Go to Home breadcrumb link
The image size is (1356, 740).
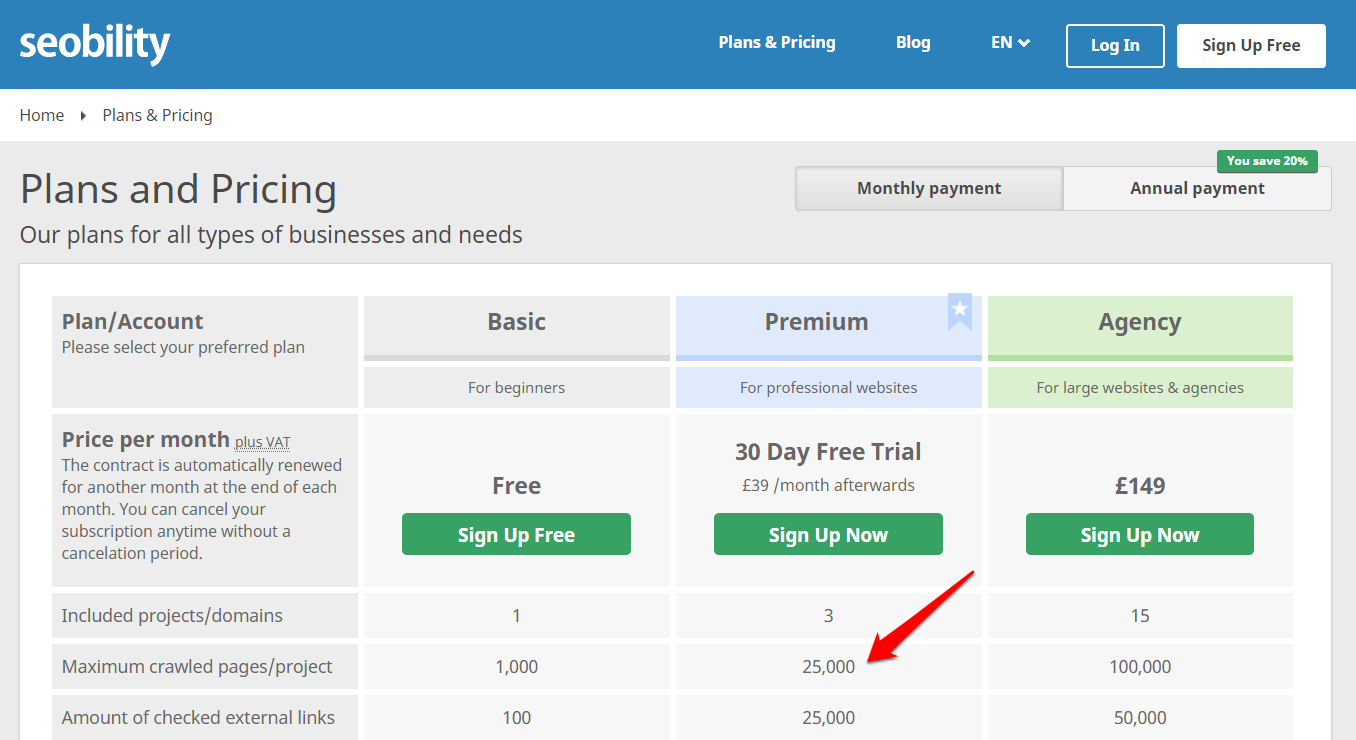pos(42,115)
